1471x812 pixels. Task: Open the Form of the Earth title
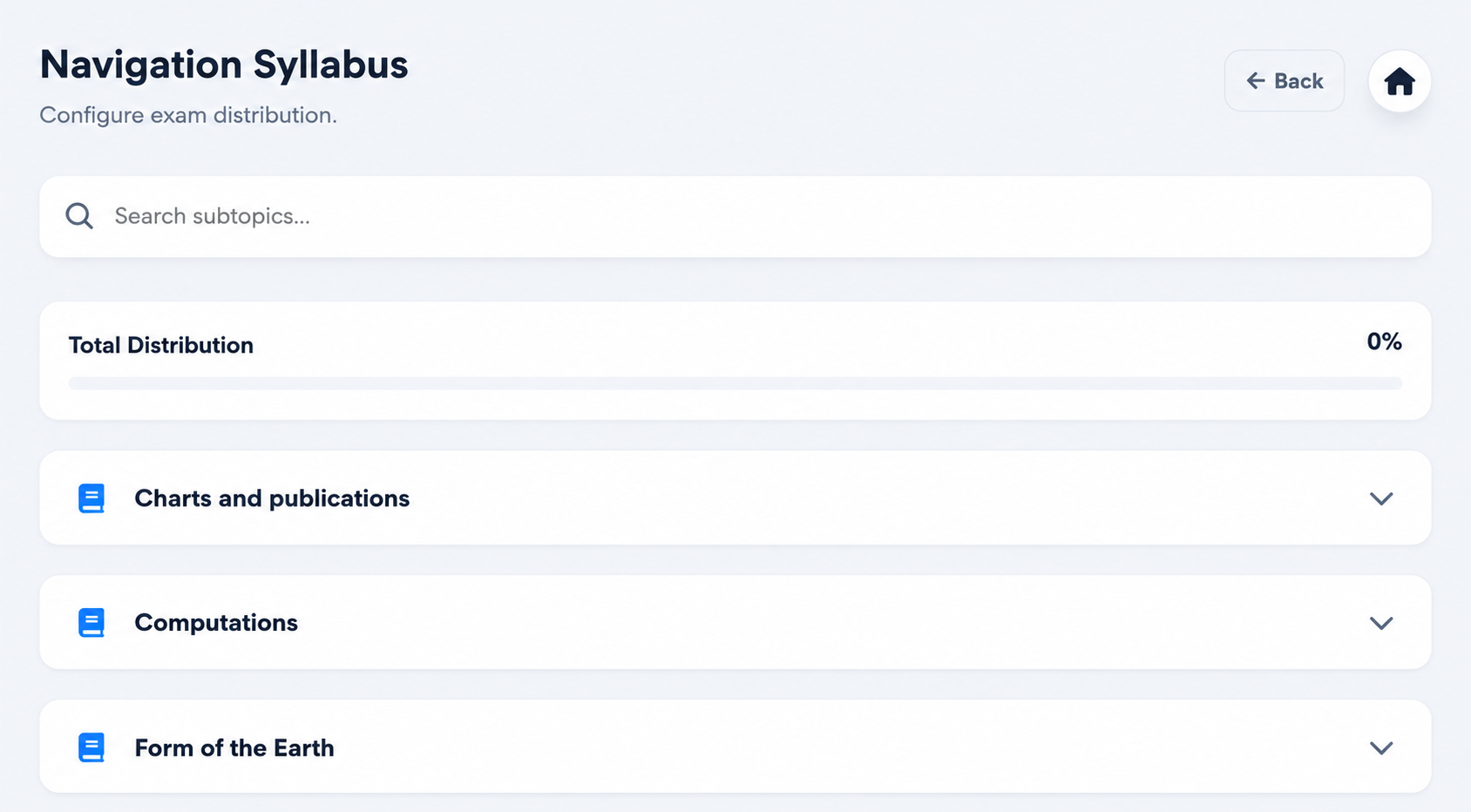234,748
